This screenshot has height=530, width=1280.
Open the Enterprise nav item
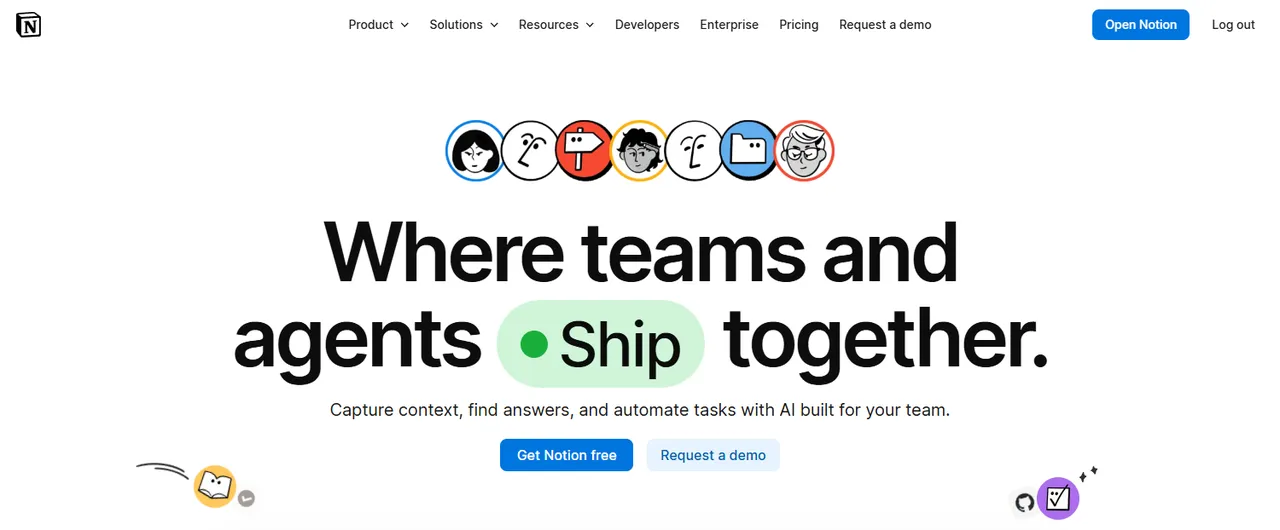(729, 25)
